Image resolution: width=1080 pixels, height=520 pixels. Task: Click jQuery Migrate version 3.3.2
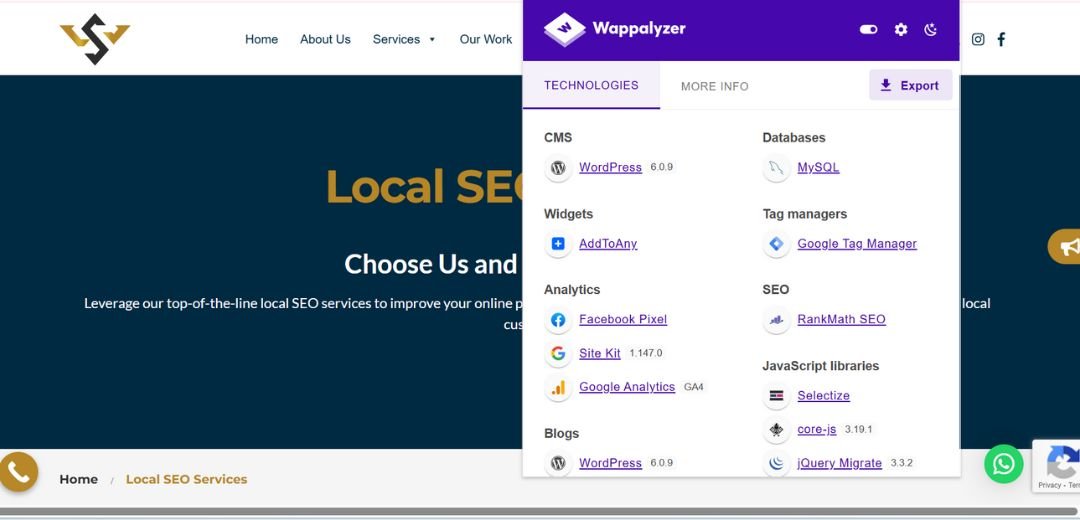coord(901,464)
